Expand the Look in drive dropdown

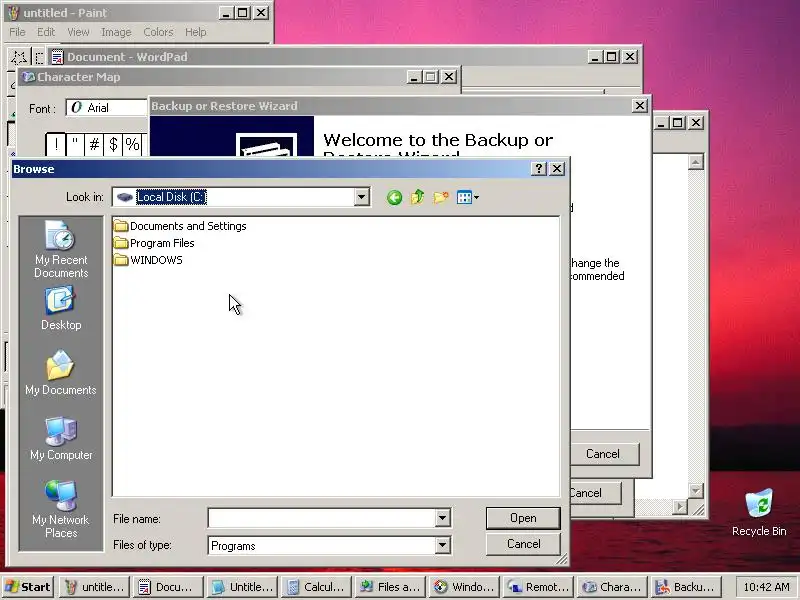point(361,197)
